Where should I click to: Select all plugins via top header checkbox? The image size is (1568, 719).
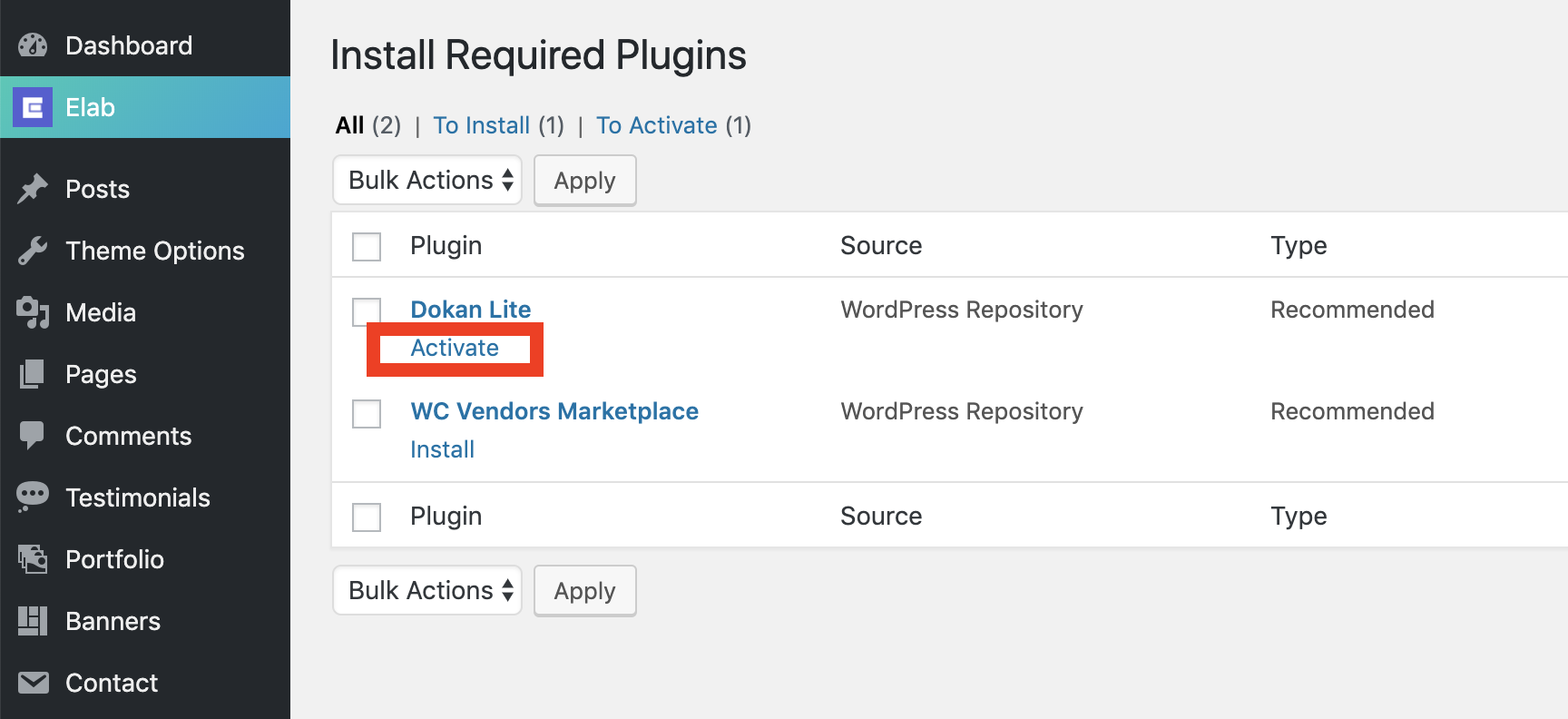coord(367,247)
